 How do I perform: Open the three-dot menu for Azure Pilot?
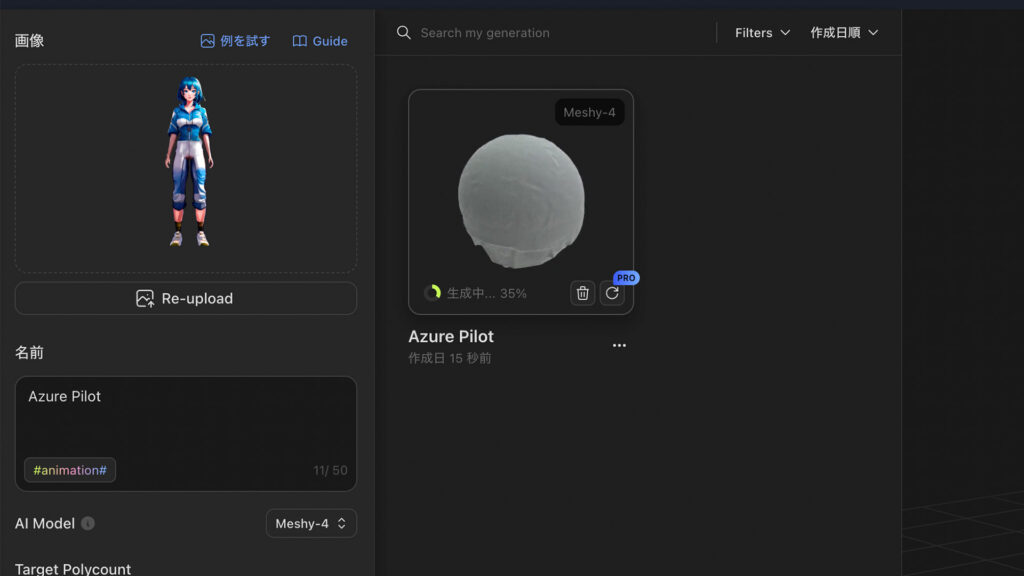click(x=619, y=345)
